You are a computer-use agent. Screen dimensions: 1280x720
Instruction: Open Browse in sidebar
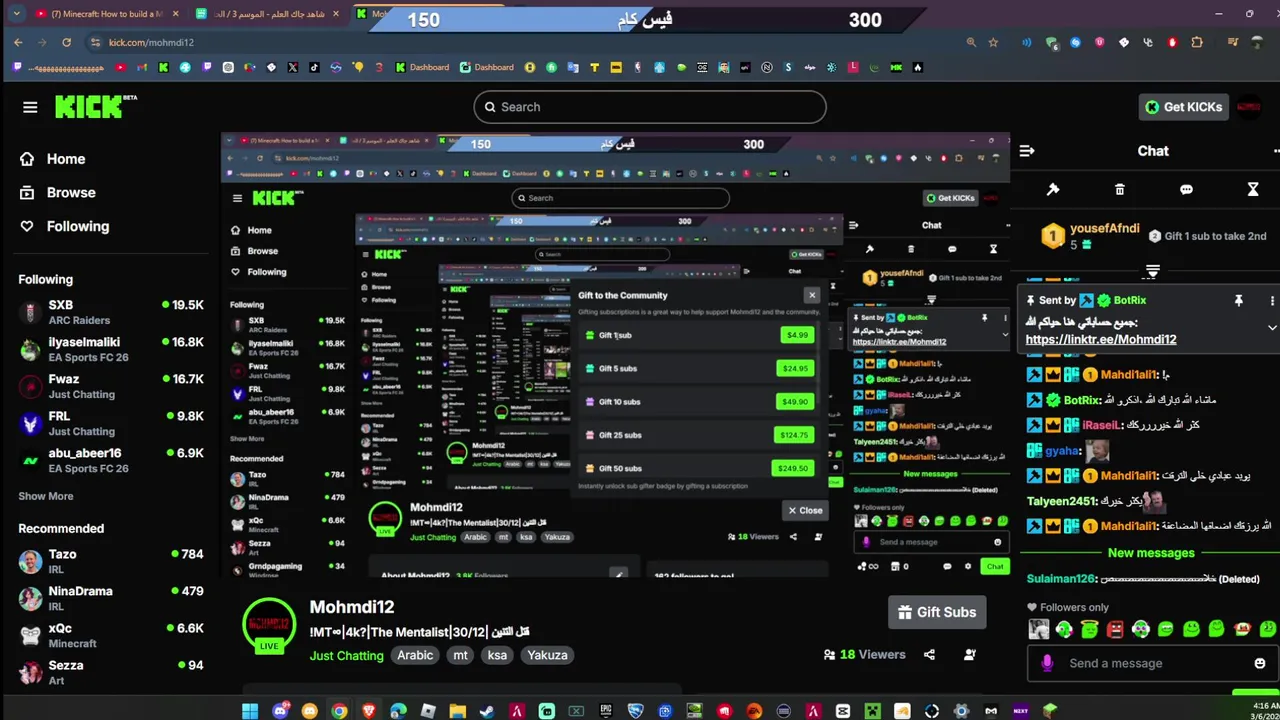58,192
